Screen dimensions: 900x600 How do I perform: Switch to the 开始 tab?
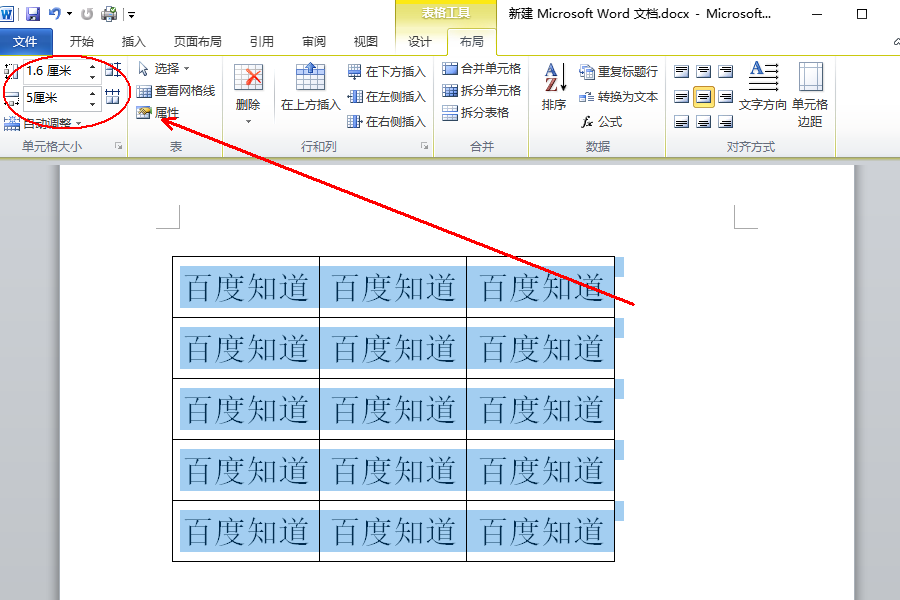[x=82, y=41]
